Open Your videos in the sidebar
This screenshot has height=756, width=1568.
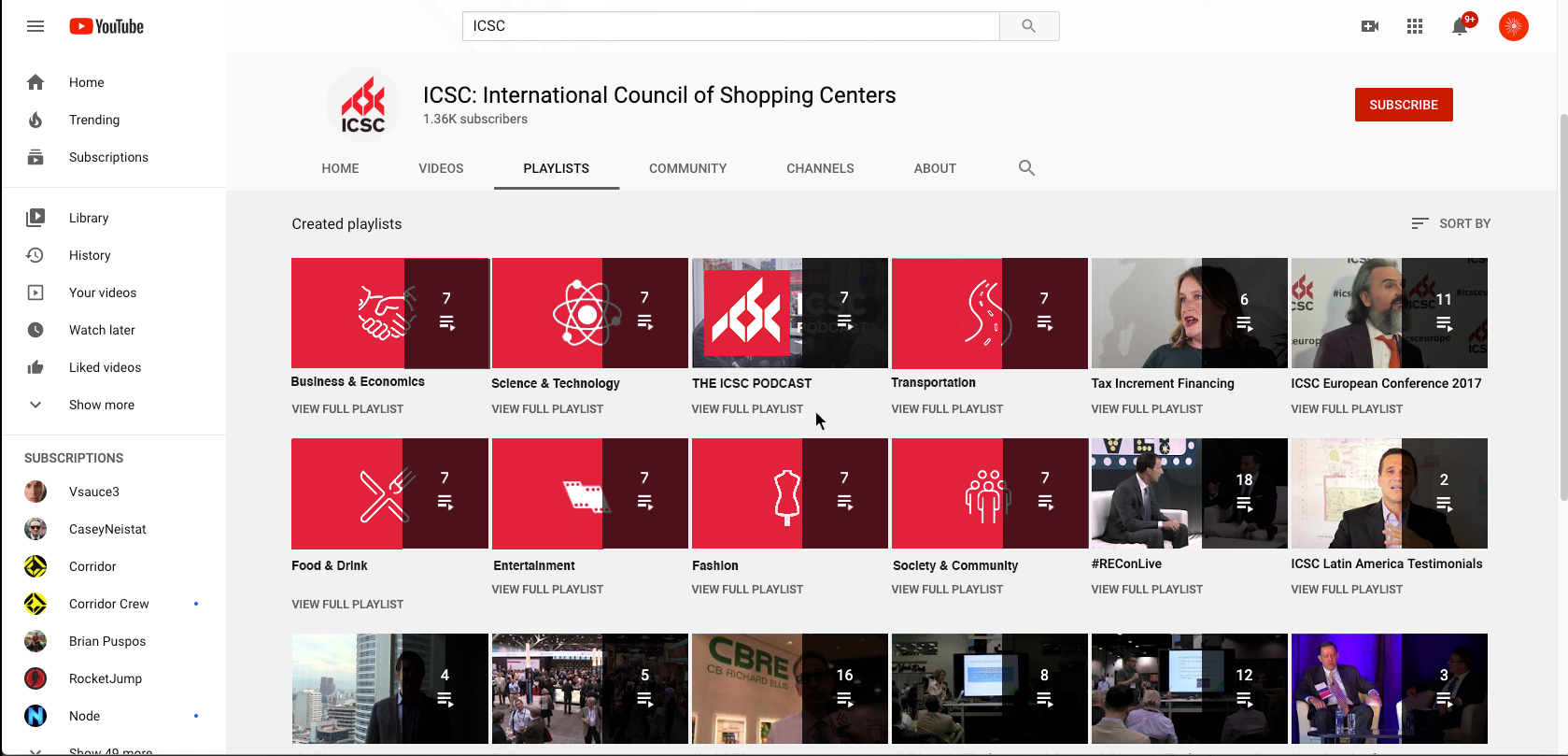click(113, 292)
